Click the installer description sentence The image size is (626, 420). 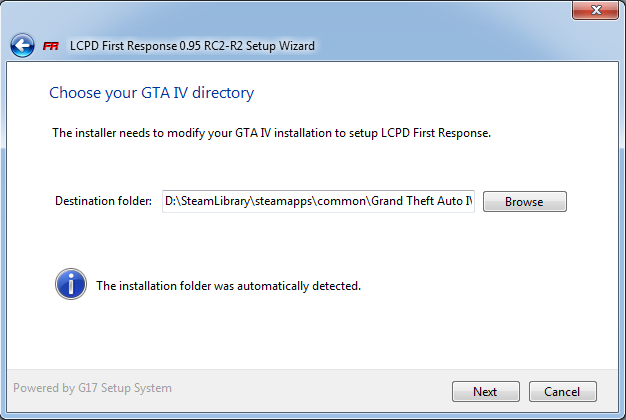pos(271,133)
